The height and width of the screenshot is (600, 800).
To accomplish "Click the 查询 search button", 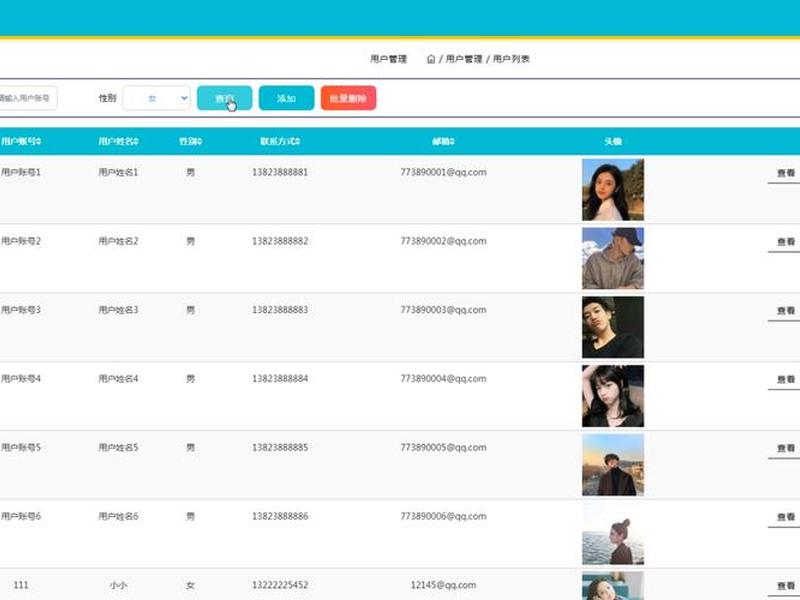I will click(224, 98).
